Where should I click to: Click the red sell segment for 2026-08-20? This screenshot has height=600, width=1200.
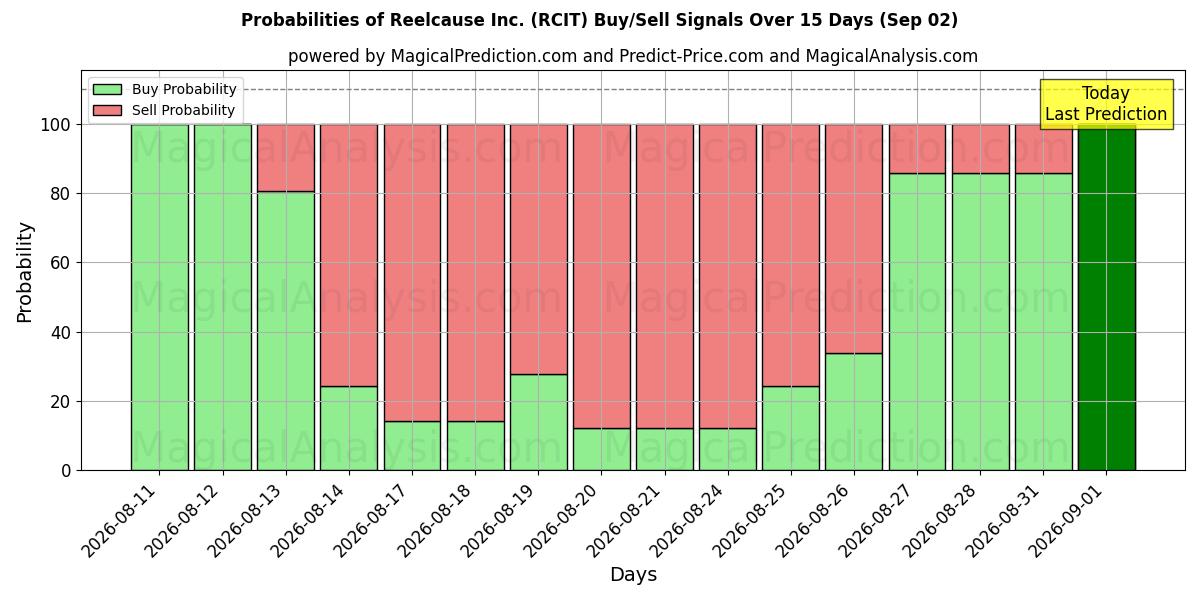click(602, 276)
